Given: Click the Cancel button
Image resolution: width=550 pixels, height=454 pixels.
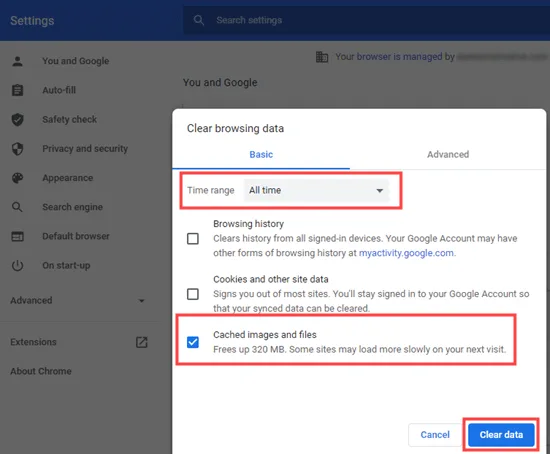Looking at the screenshot, I should [x=435, y=435].
